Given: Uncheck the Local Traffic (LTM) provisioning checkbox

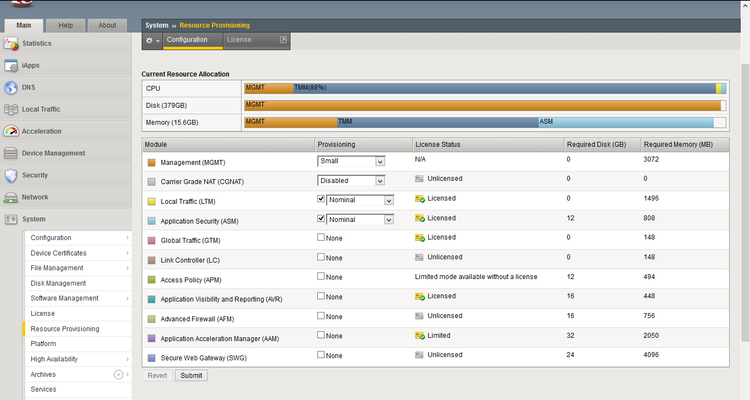Looking at the screenshot, I should tap(322, 199).
